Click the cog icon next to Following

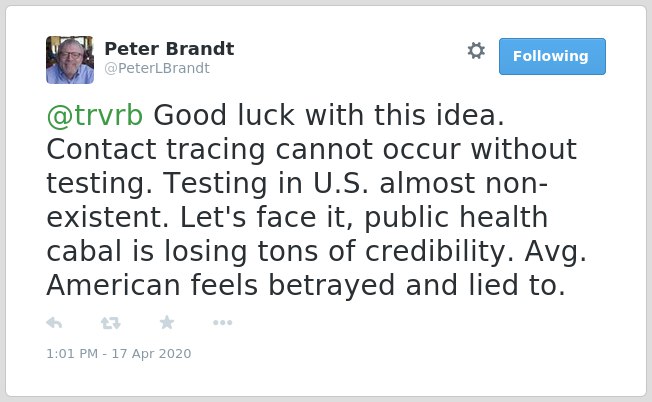[476, 51]
